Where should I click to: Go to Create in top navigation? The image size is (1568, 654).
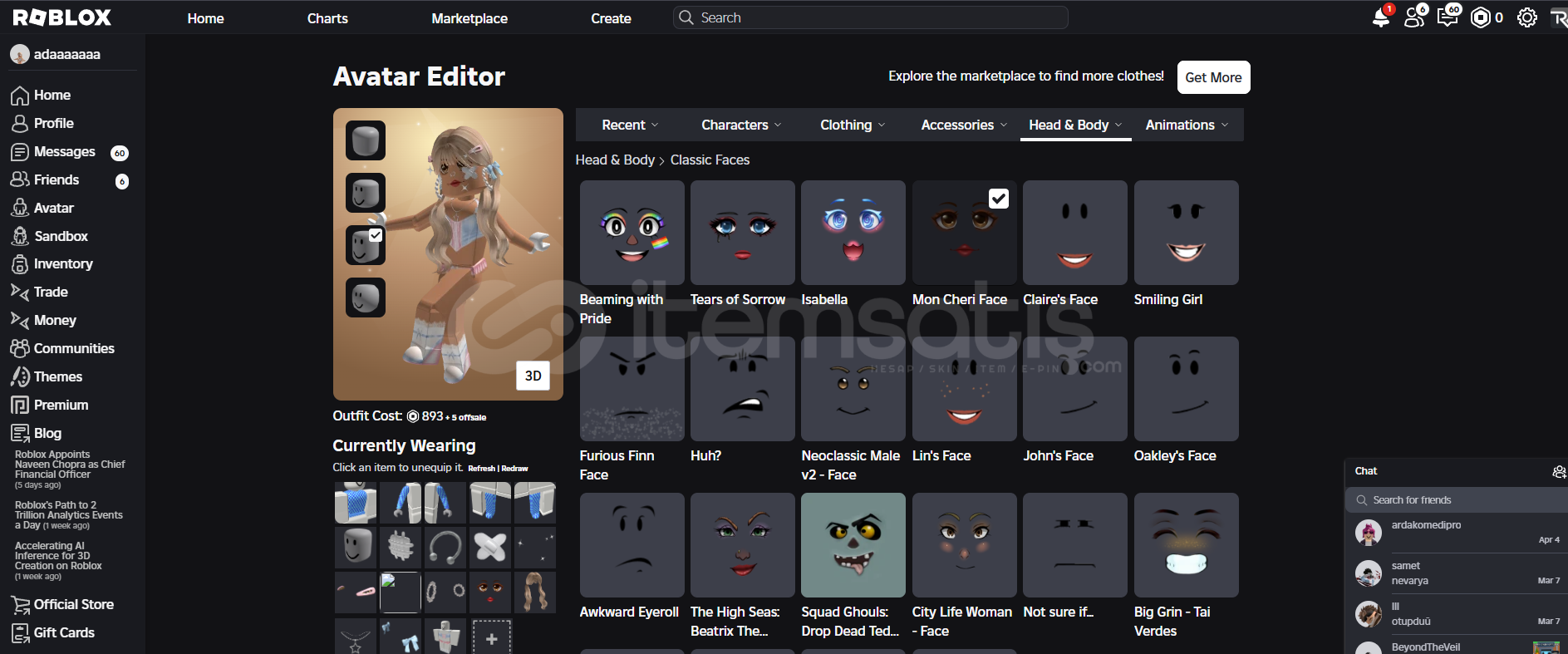tap(611, 18)
